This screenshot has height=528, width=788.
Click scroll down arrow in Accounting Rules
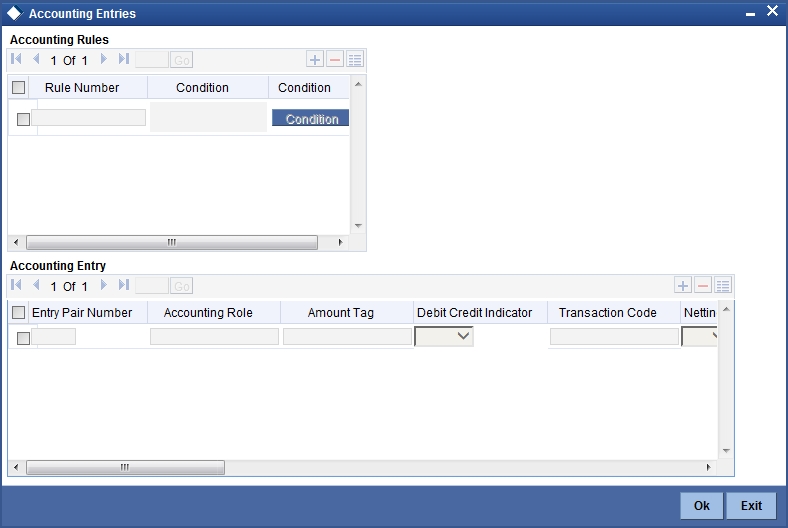[x=358, y=226]
